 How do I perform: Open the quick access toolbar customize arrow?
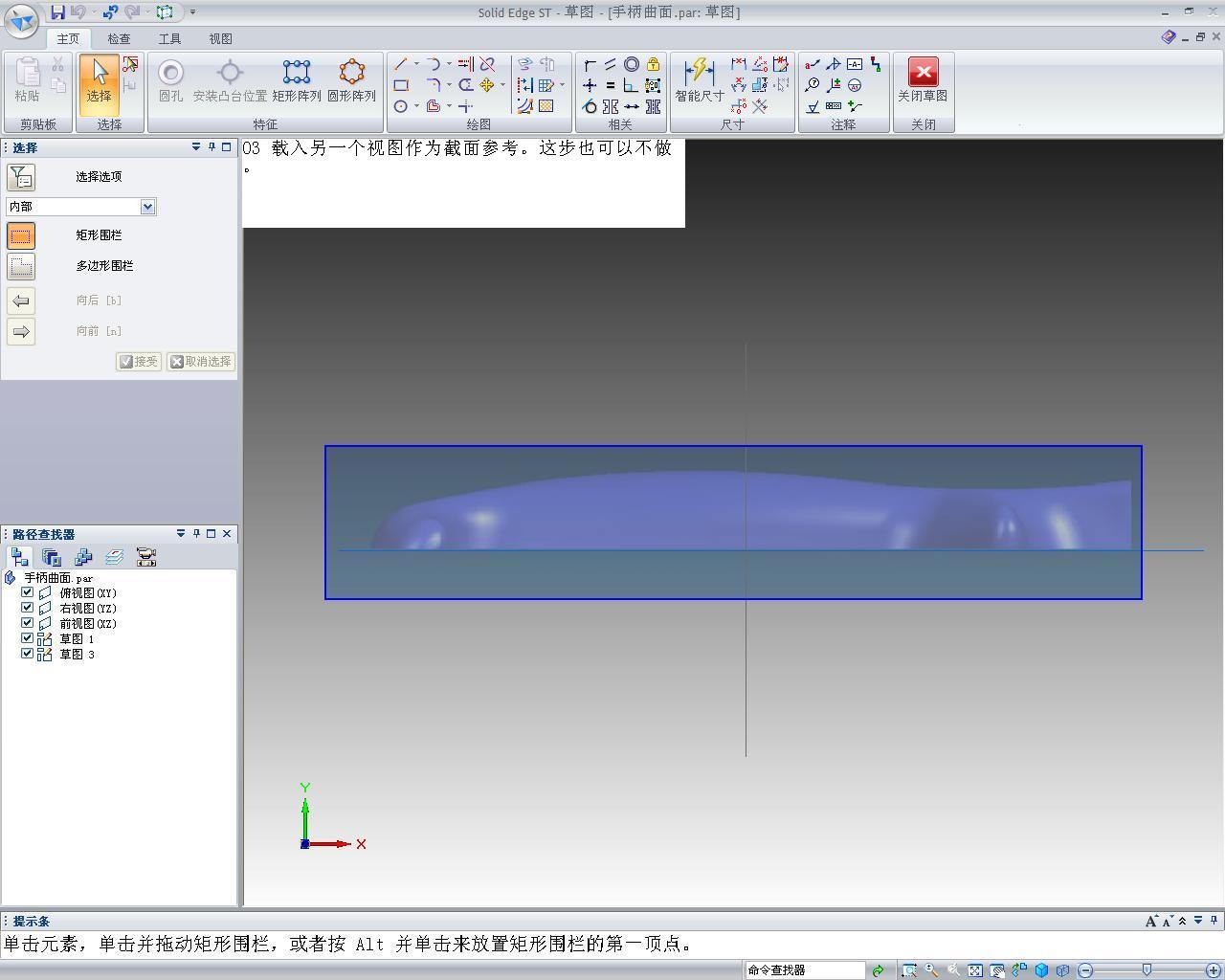click(x=192, y=12)
